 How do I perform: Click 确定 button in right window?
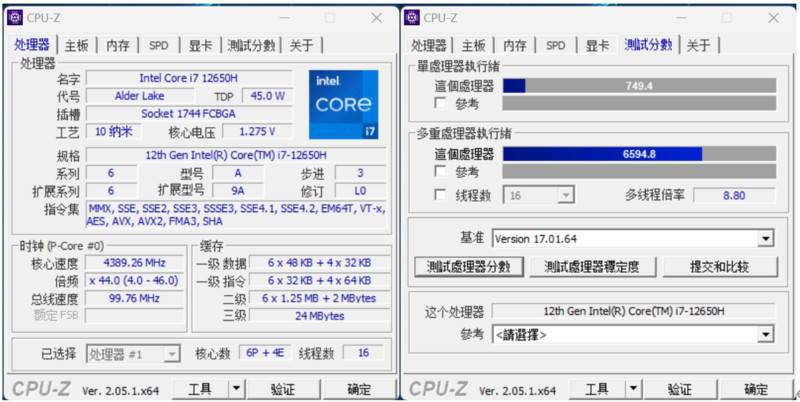[756, 389]
